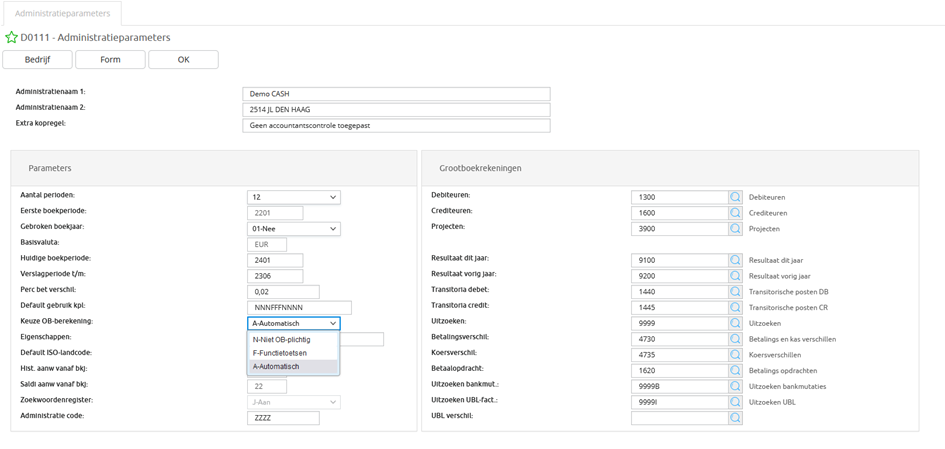Click search icon beside Transitoria debet

click(x=736, y=291)
